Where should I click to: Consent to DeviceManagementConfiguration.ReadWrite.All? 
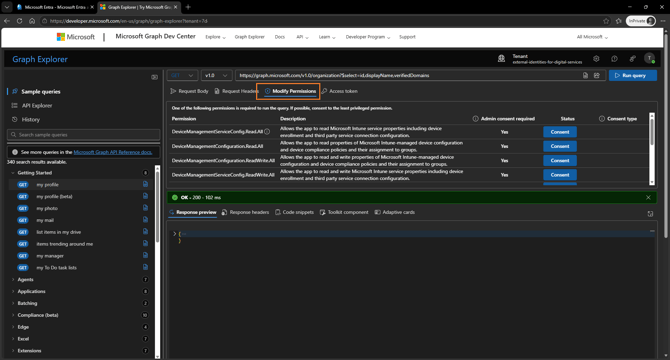tap(560, 161)
